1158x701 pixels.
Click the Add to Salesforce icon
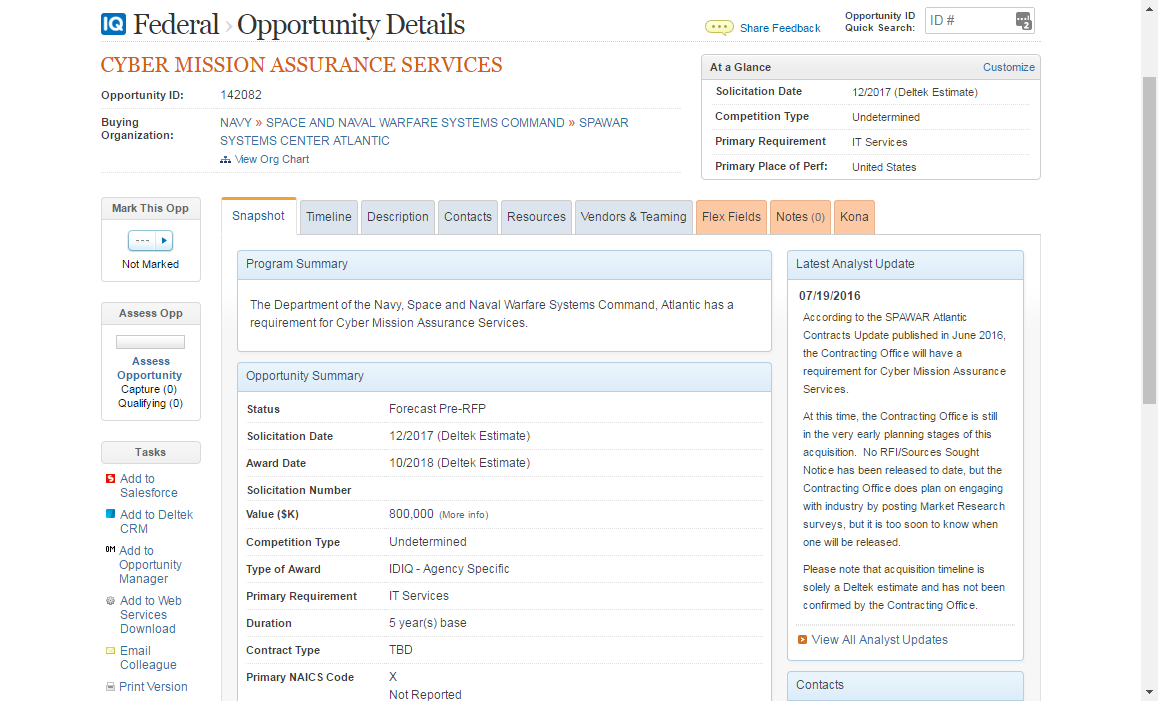tap(110, 478)
